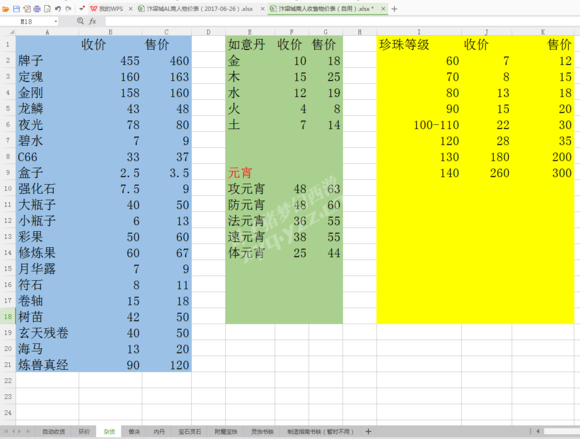
Task: Click the select-all corner of the grid
Action: point(8,32)
